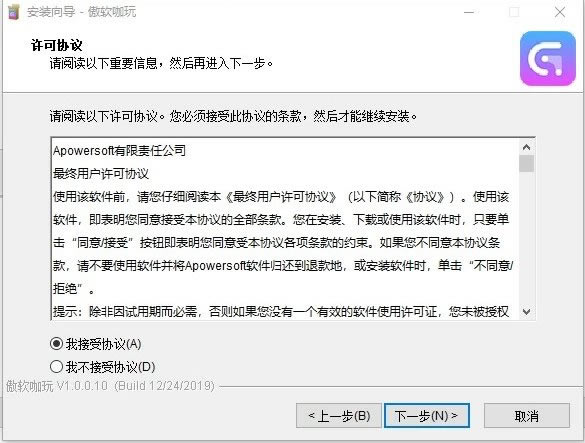This screenshot has height=443, width=585.
Task: Click the Apowersoft有限责任公司 line
Action: coord(119,150)
